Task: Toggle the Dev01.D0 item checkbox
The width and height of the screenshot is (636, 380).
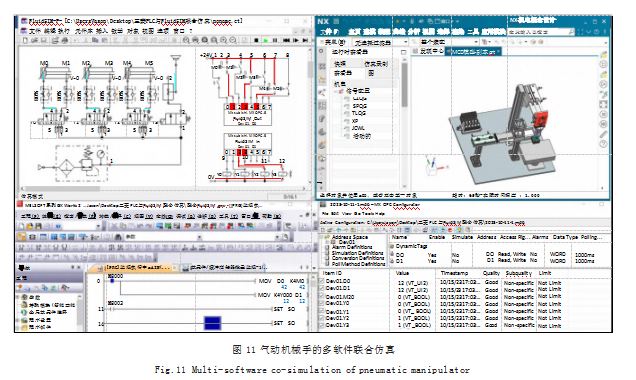Action: coord(322,281)
